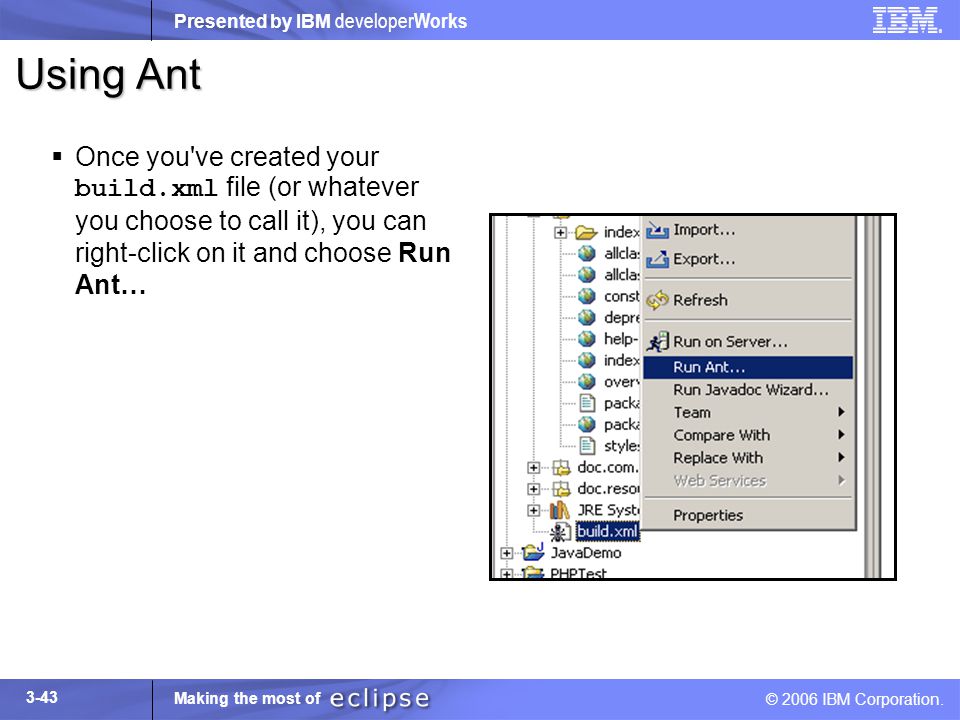
Task: Open the Team submenu arrow
Action: pyautogui.click(x=842, y=412)
